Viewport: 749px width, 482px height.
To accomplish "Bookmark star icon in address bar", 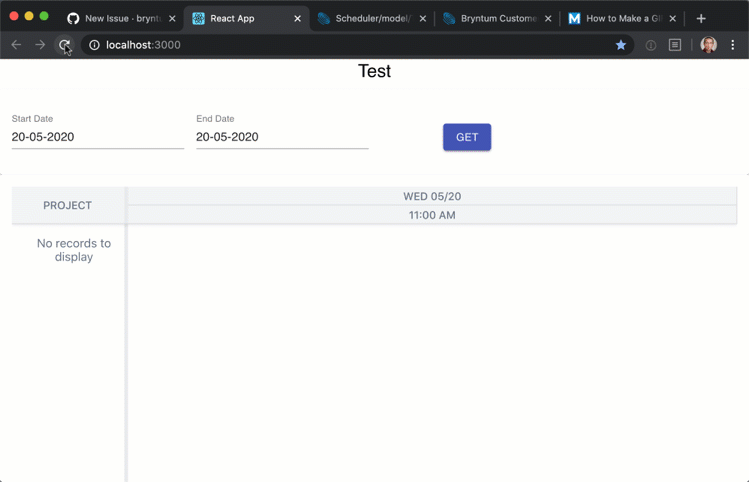I will tap(621, 45).
